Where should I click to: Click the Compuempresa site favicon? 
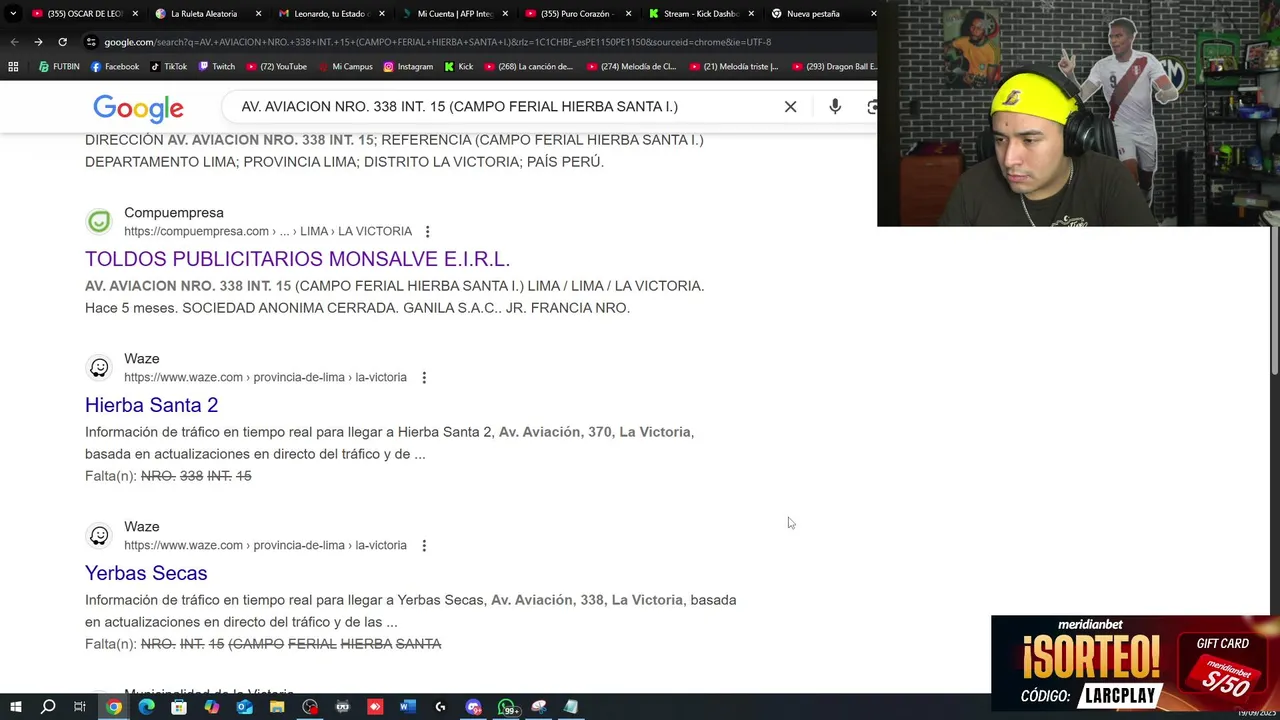point(99,221)
